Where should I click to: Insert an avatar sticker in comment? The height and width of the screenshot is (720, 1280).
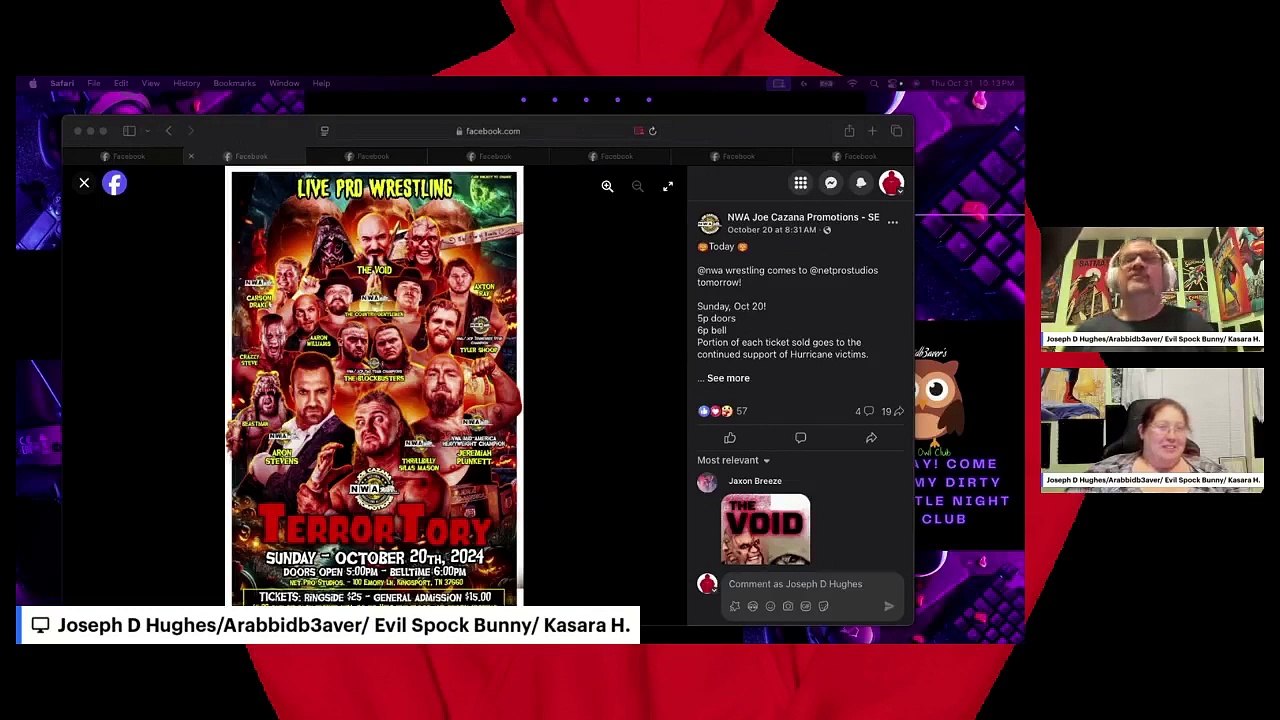click(734, 606)
